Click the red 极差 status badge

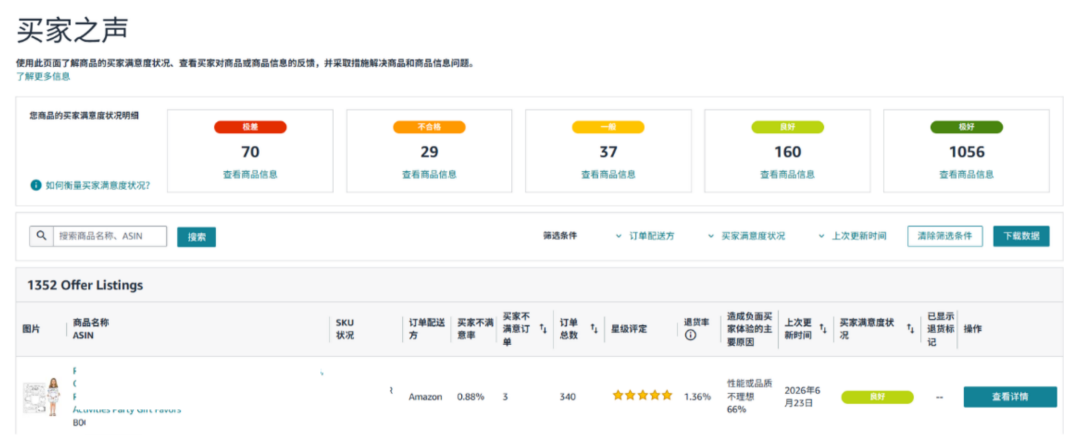point(250,127)
